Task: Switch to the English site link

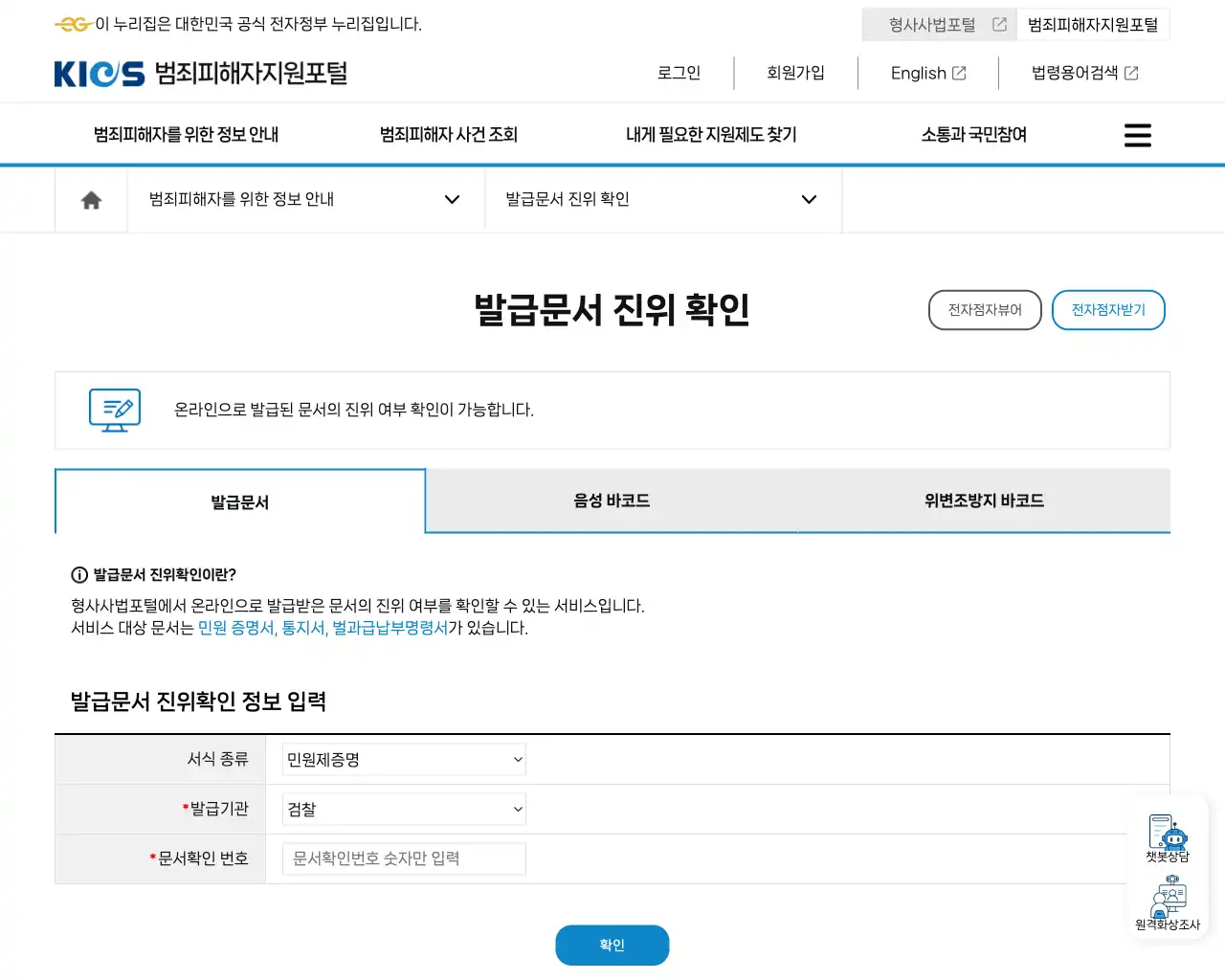Action: tap(927, 73)
